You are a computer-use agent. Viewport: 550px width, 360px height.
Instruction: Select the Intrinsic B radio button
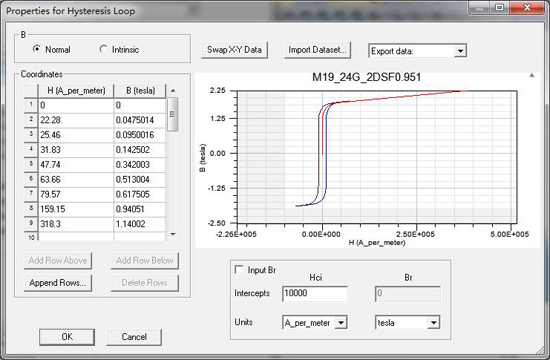pos(103,49)
